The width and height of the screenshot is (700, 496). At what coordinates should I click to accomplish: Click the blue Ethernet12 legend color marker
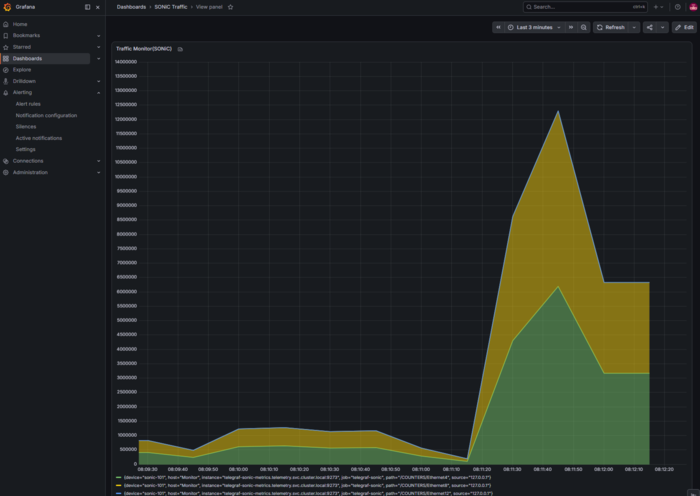coord(119,493)
